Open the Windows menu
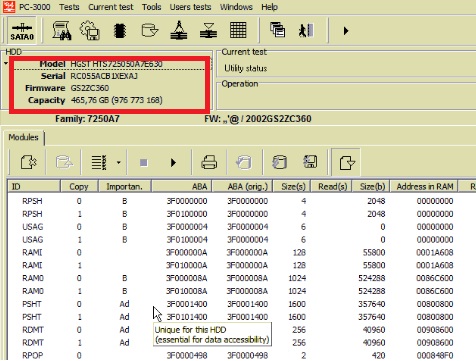This screenshot has height=361, width=476. pyautogui.click(x=236, y=7)
